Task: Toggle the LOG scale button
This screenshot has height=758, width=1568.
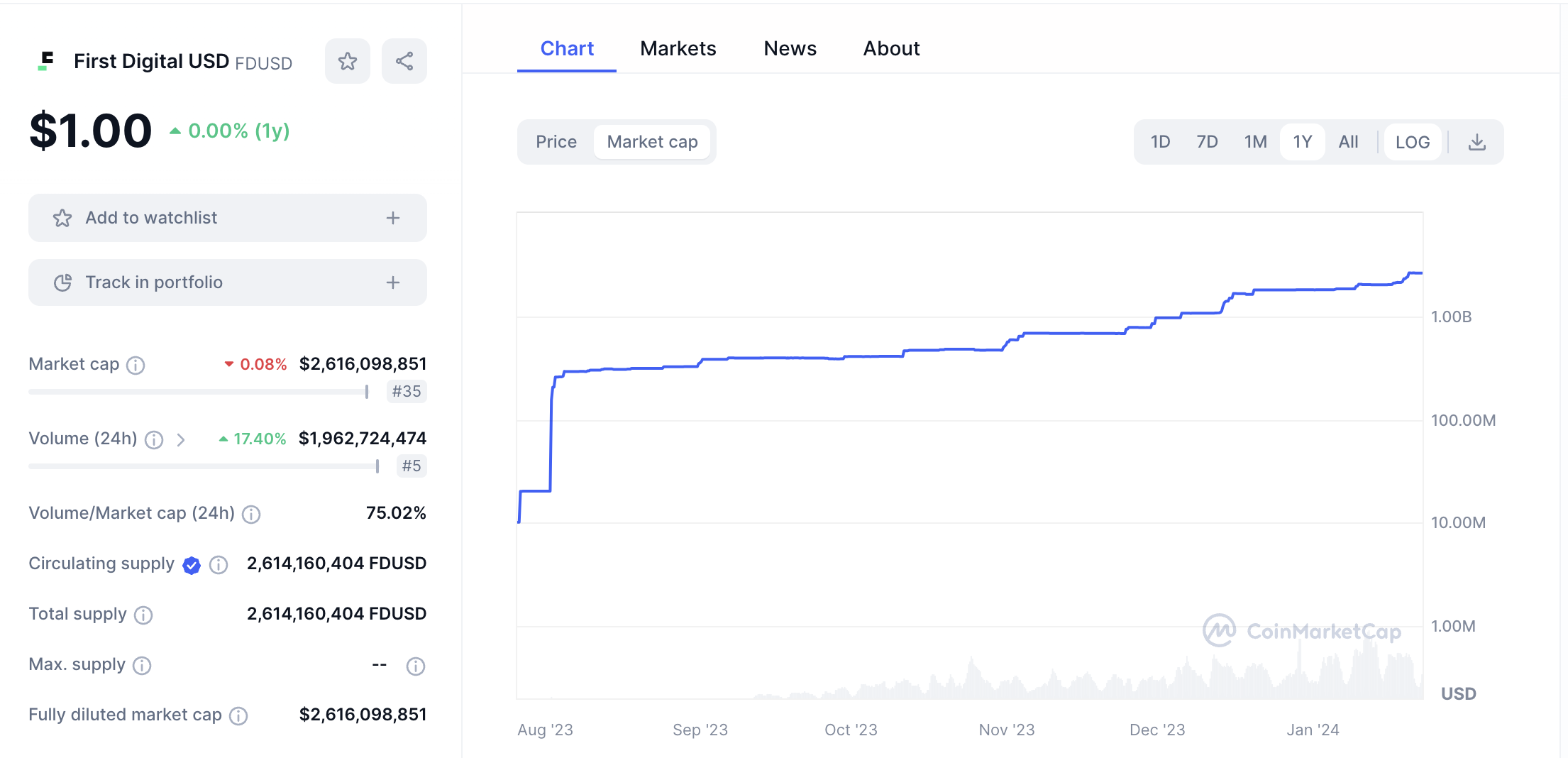Action: 1412,143
